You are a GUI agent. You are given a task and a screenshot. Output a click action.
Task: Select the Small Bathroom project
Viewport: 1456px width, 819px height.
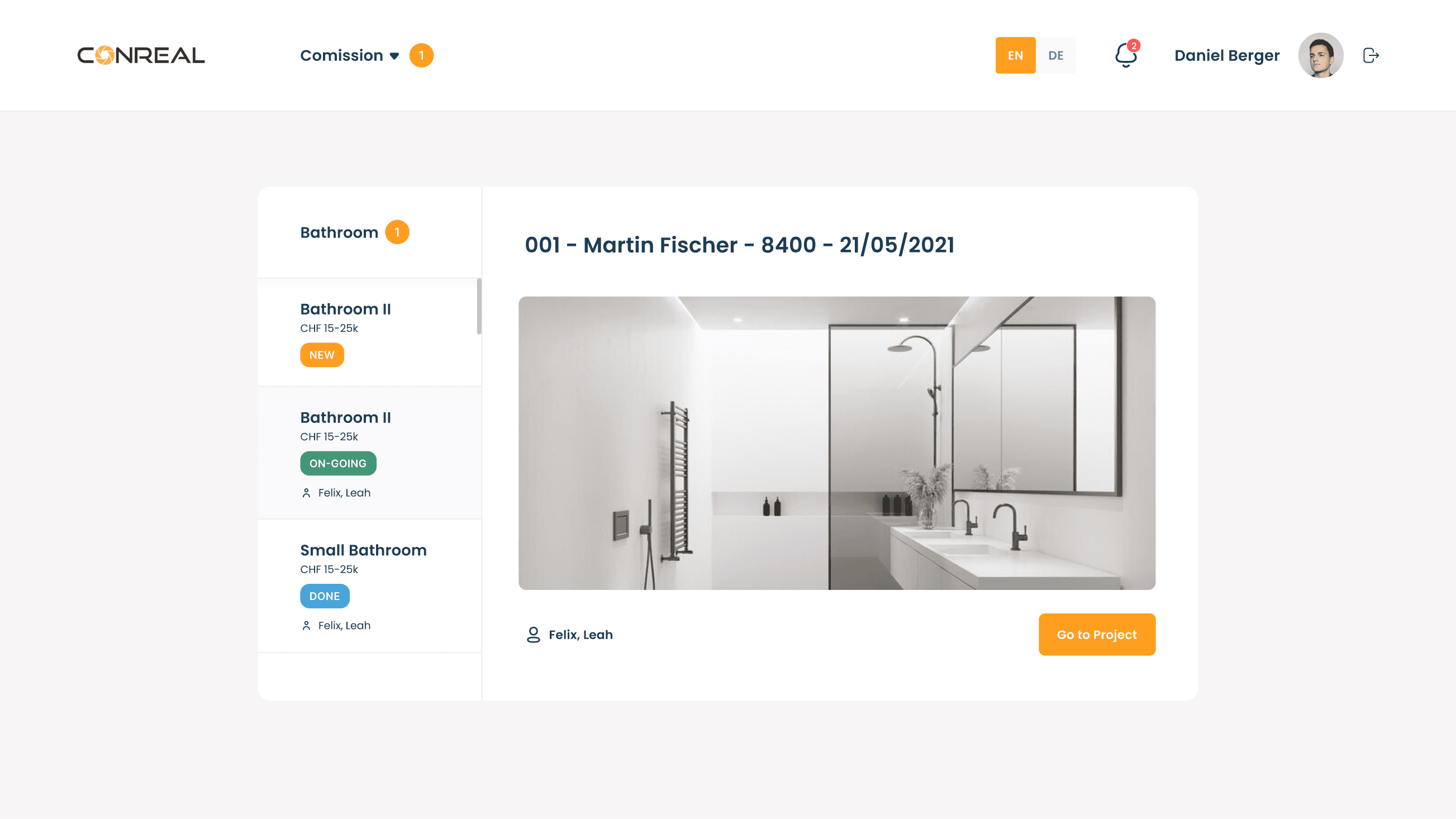click(x=369, y=586)
